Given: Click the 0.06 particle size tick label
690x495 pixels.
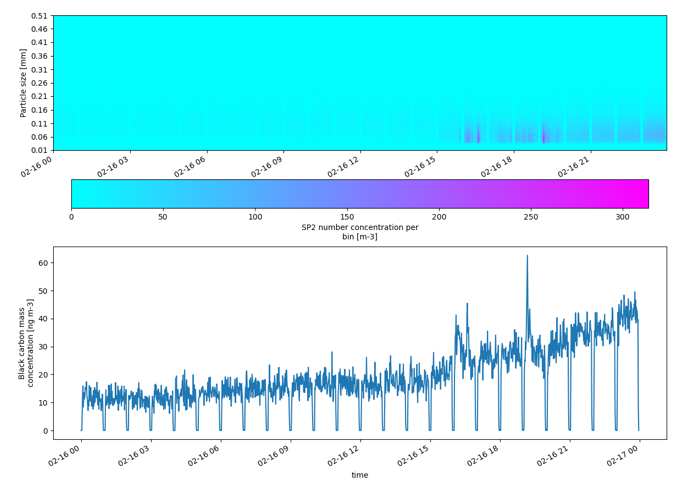Looking at the screenshot, I should pyautogui.click(x=39, y=137).
